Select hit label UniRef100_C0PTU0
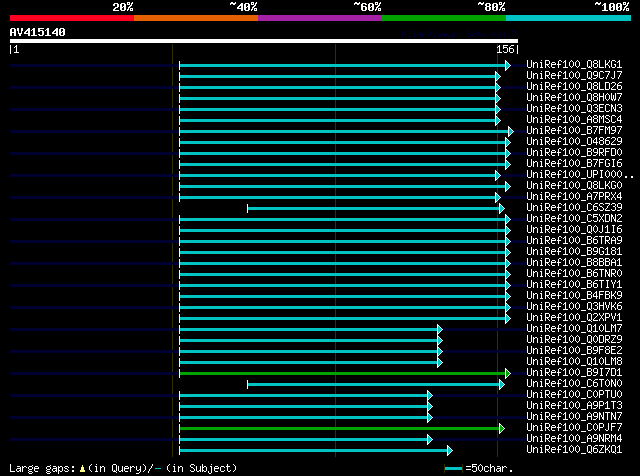This screenshot has height=476, width=640. 574,395
